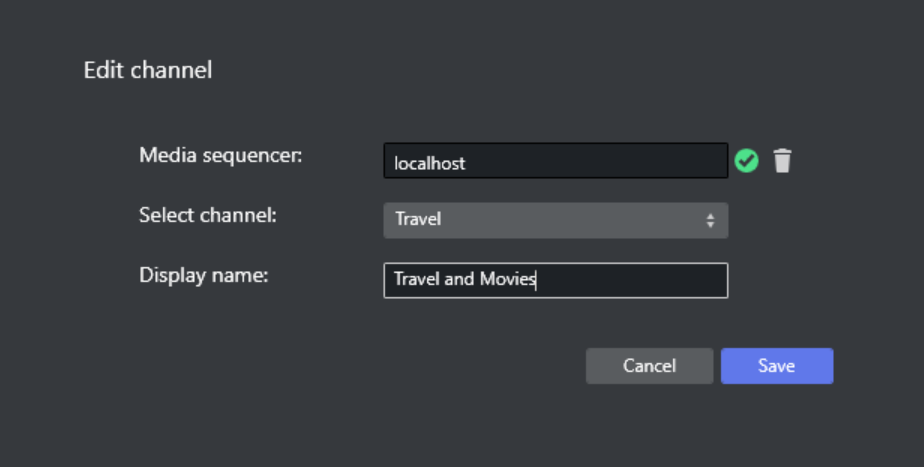Click the word Movies in Display name
Viewport: 924px width, 467px height.
pyautogui.click(x=507, y=280)
